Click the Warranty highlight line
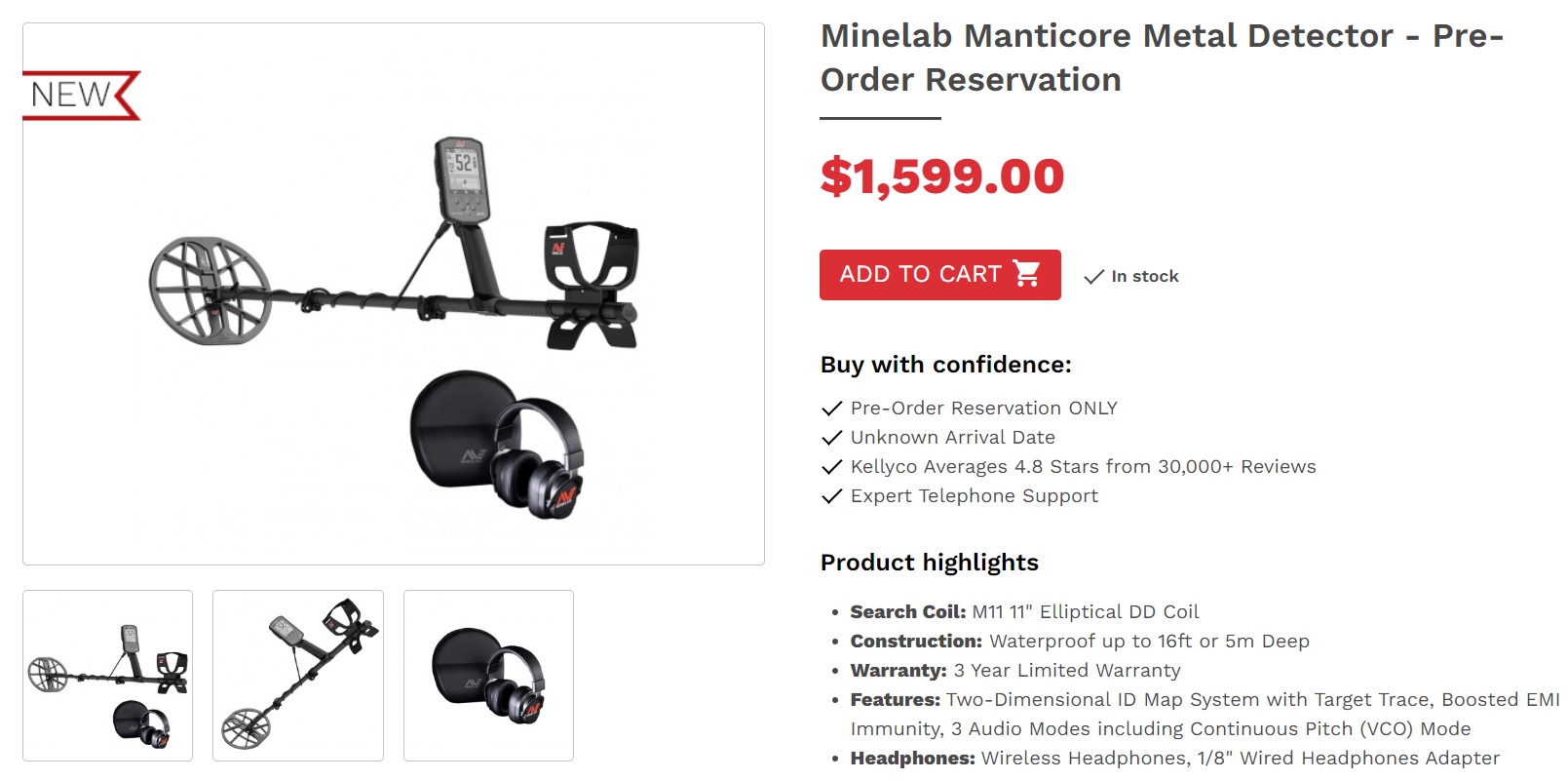Screen dimensions: 1568x780 pos(1014,671)
